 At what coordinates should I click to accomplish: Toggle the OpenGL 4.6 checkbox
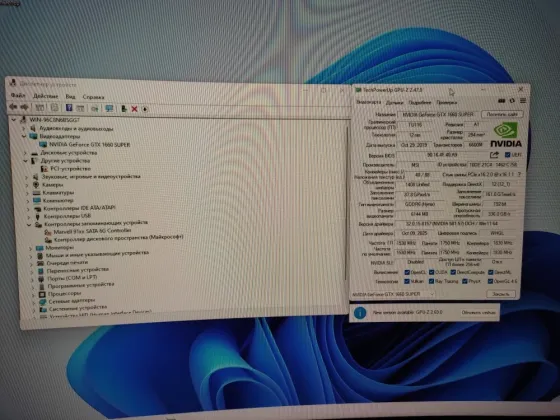click(490, 281)
